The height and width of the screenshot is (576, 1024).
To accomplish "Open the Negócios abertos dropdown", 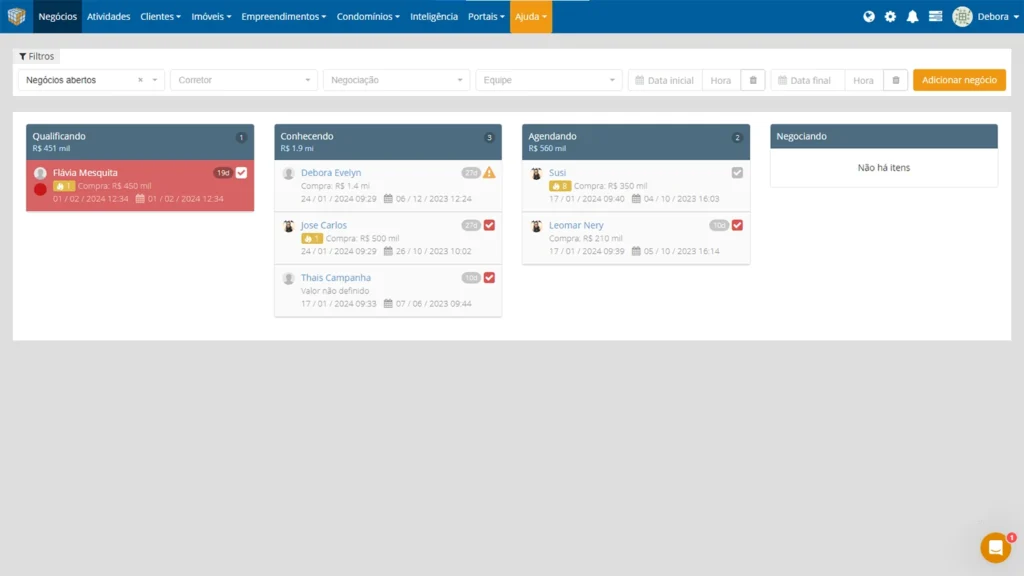I will pyautogui.click(x=91, y=80).
